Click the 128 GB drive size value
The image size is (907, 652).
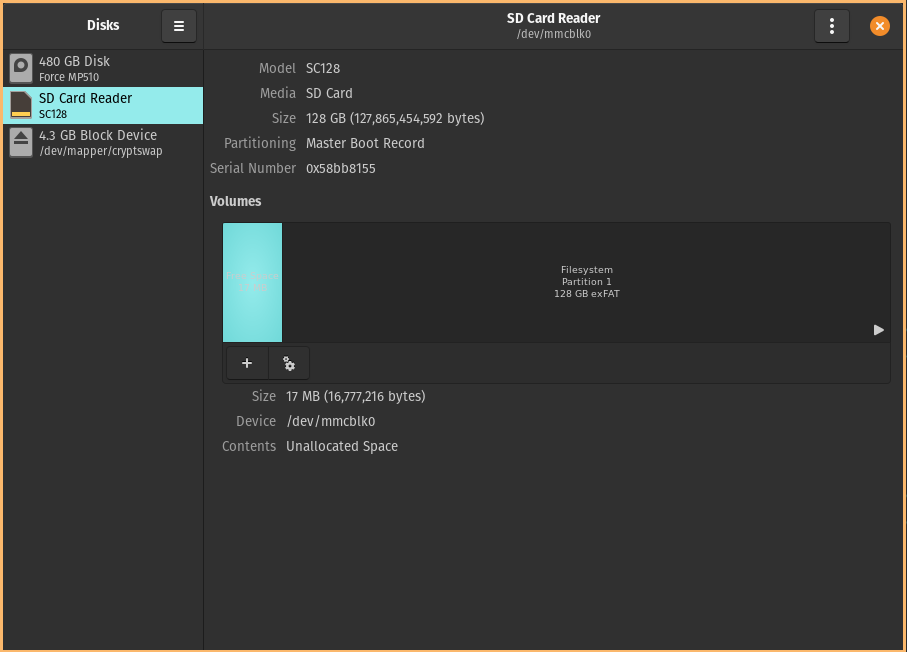click(395, 118)
